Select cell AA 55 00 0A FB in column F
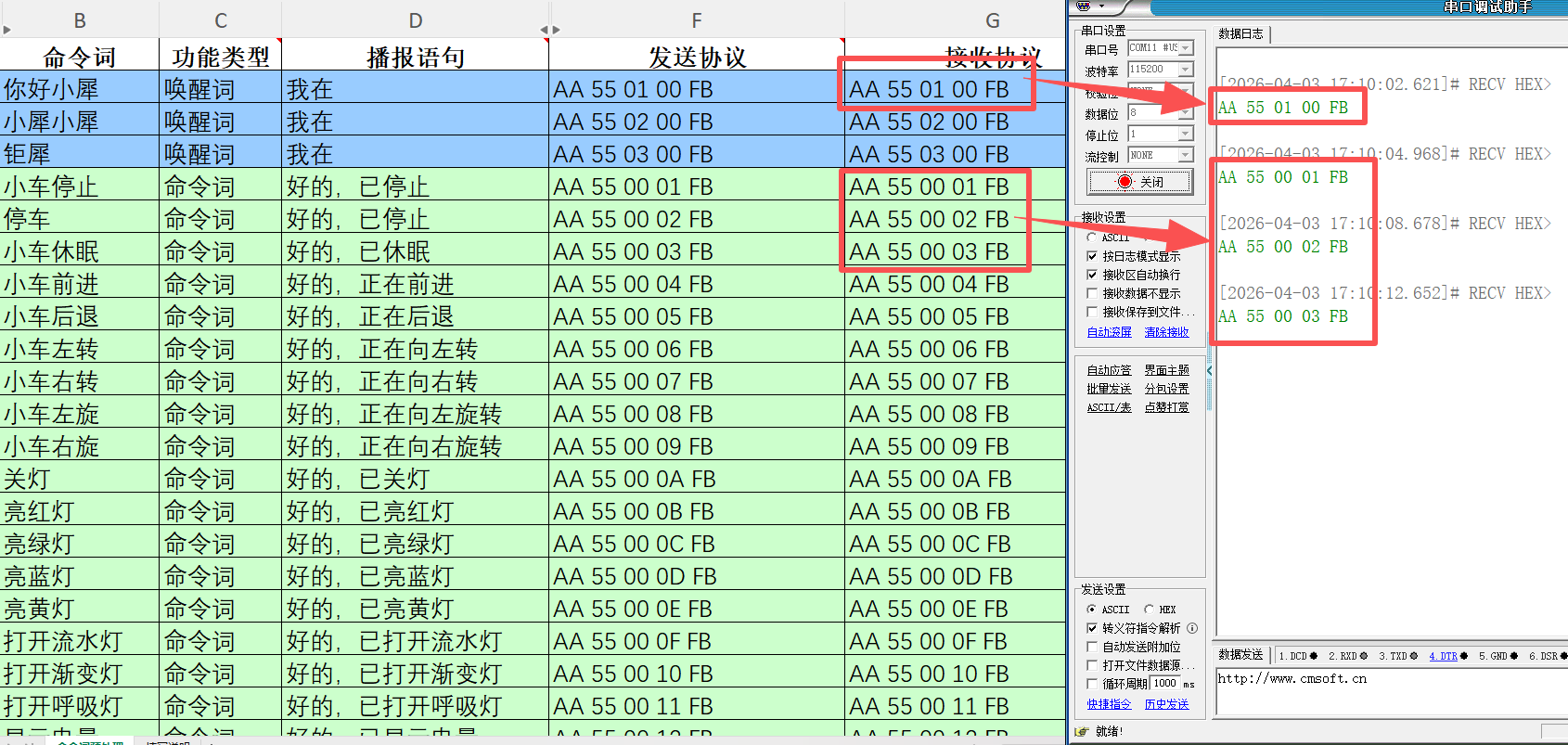 pyautogui.click(x=697, y=479)
